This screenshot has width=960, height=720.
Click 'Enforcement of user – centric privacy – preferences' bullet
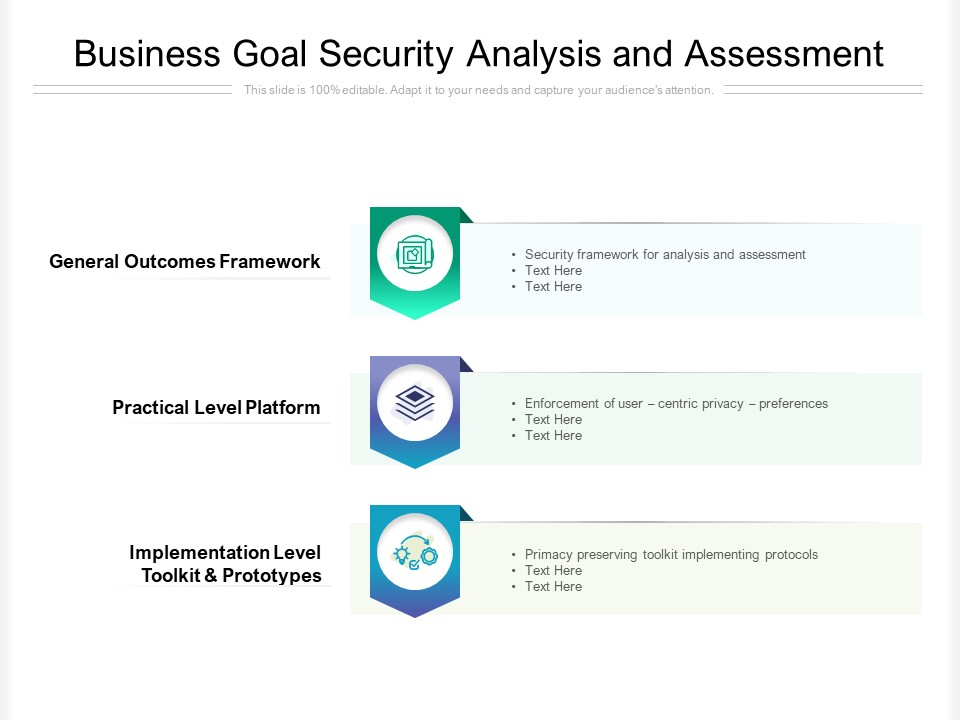point(676,403)
